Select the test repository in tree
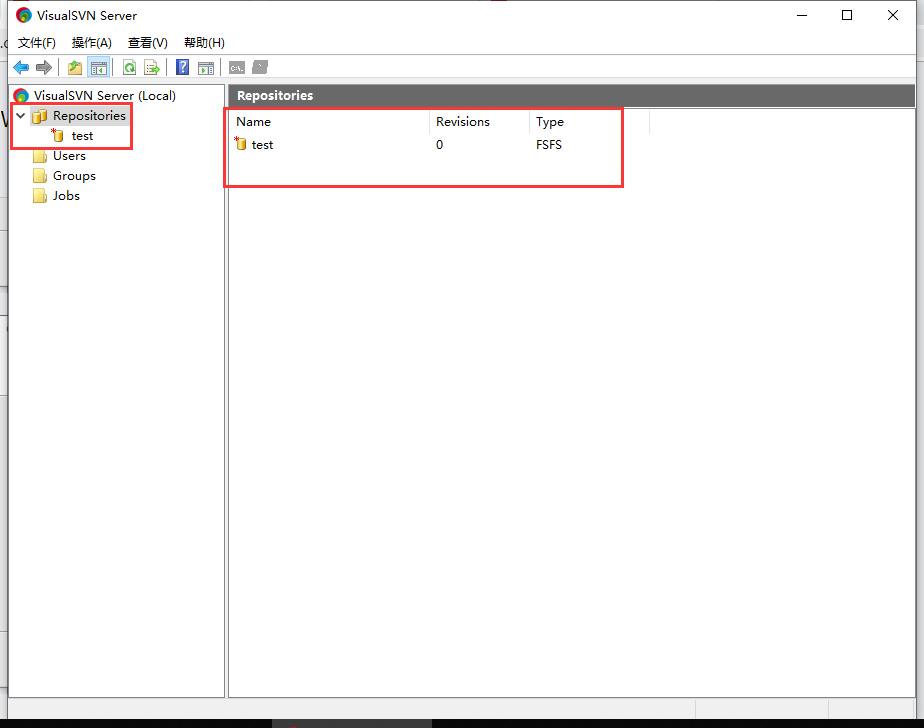924x728 pixels. tap(82, 136)
